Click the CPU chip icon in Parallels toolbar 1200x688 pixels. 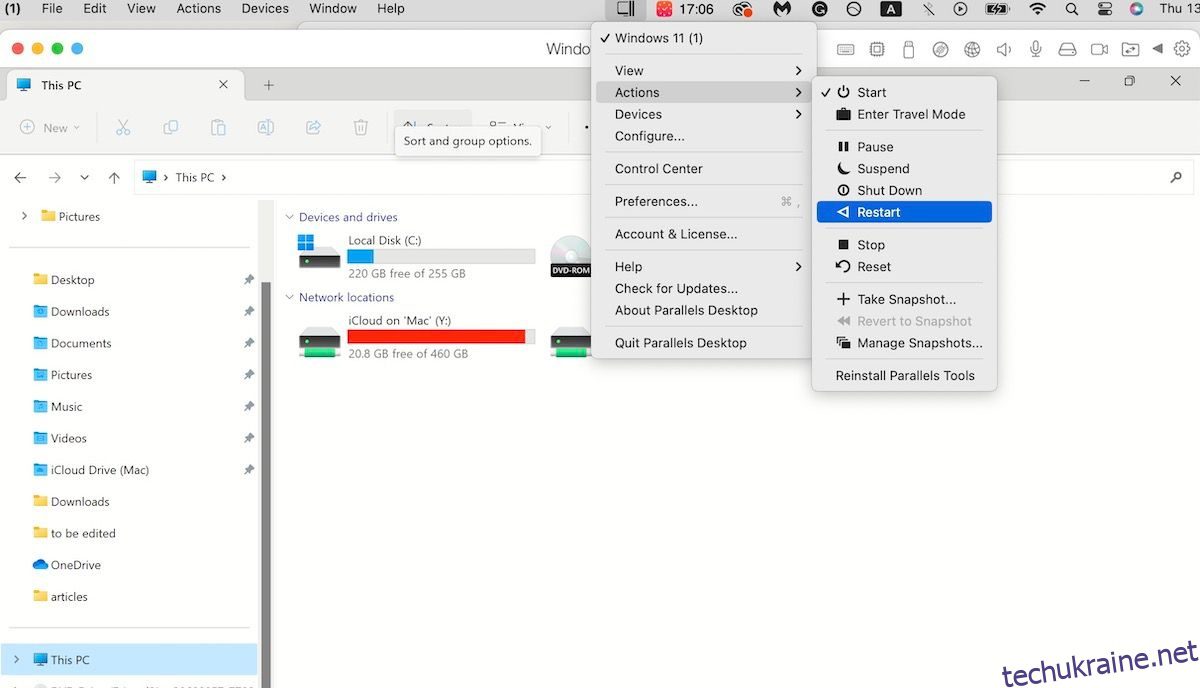877,49
